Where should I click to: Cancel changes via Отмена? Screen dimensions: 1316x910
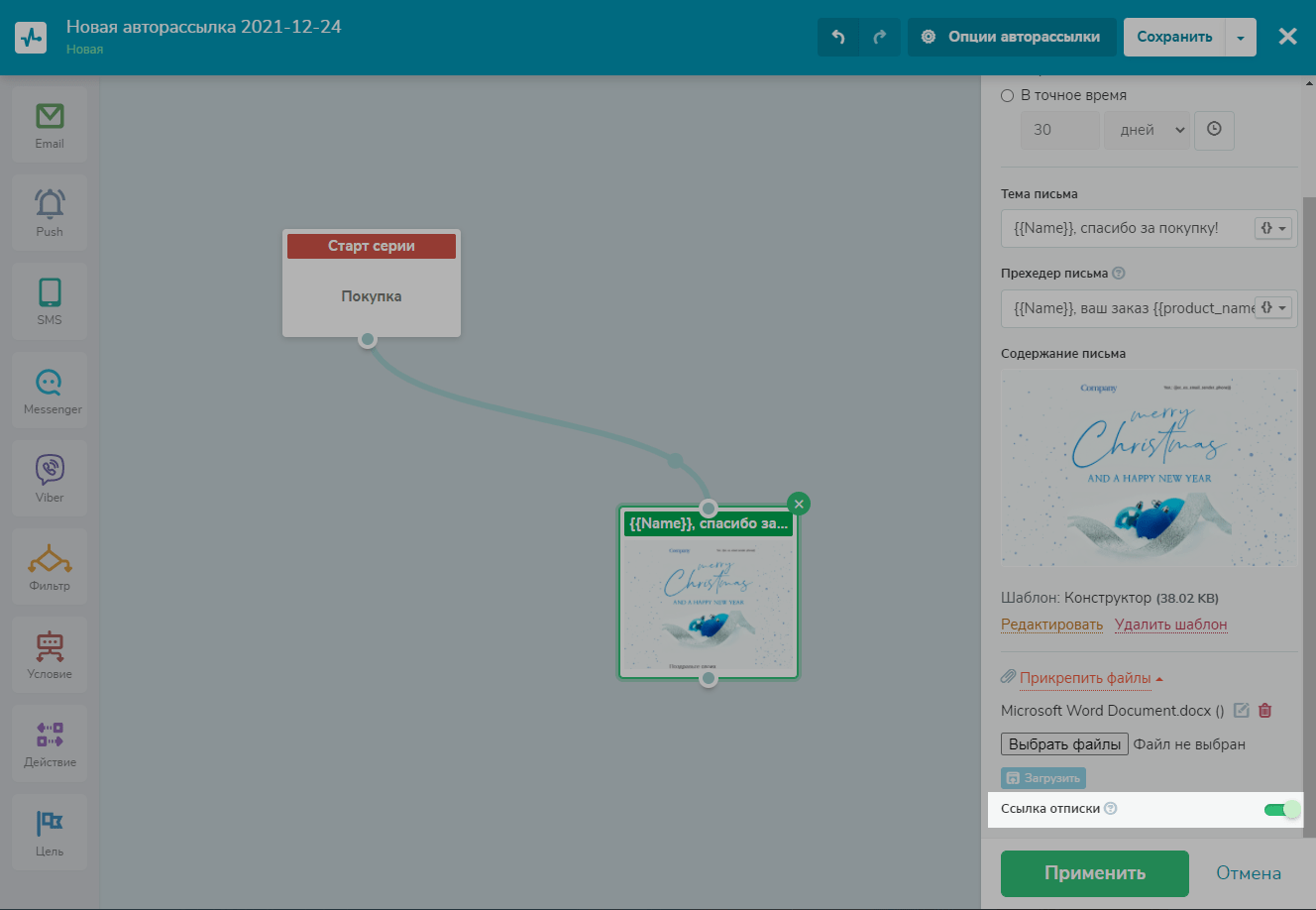tap(1249, 873)
